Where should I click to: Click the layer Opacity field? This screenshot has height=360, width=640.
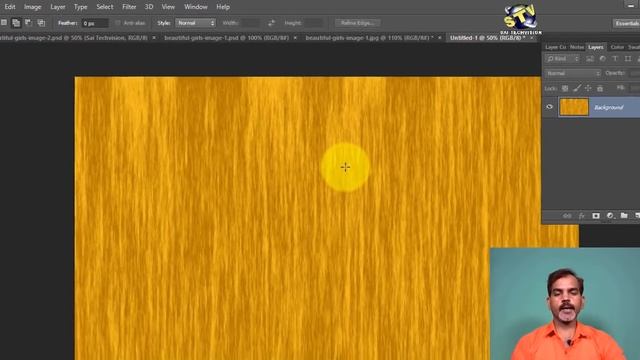[635, 73]
